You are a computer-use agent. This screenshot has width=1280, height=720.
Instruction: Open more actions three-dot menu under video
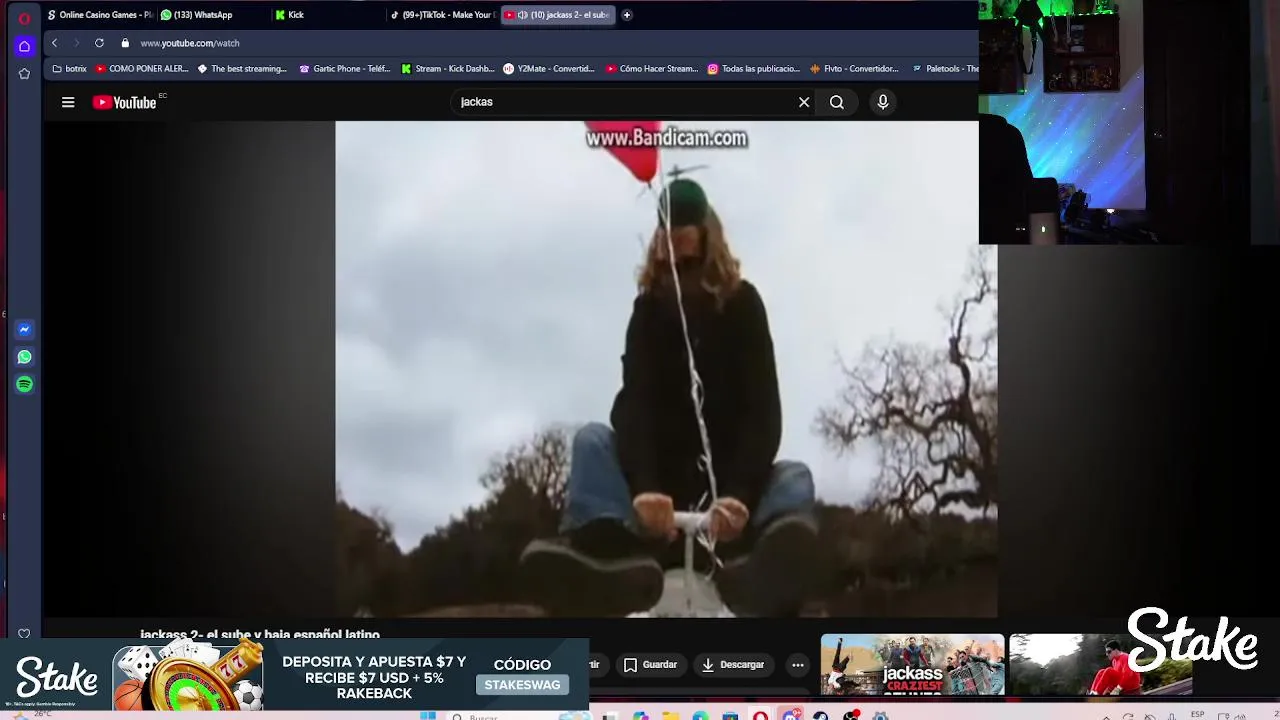pyautogui.click(x=798, y=665)
